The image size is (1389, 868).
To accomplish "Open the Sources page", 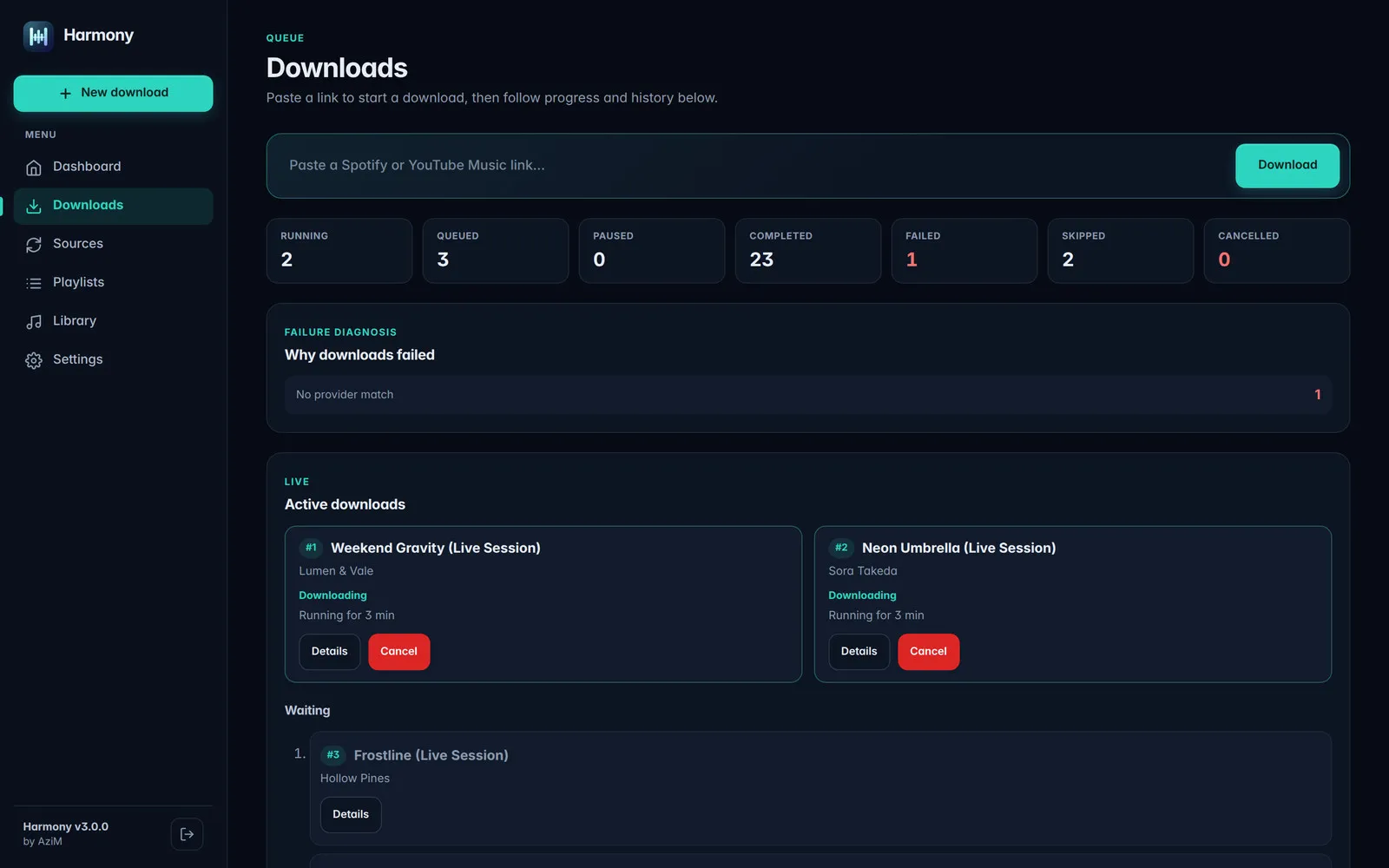I will tap(113, 244).
